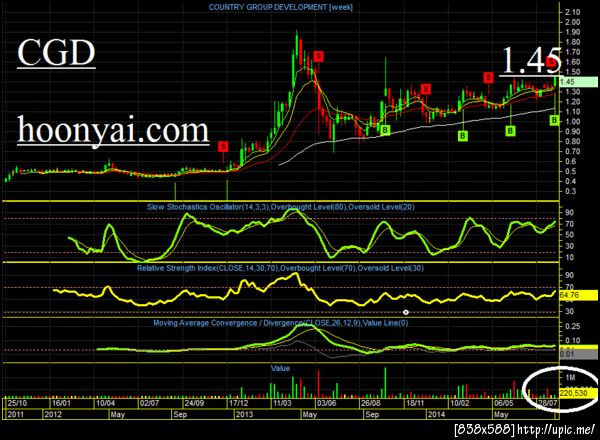Click the Relative Strength Index panel title
Image resolution: width=600 pixels, height=440 pixels.
pos(280,268)
